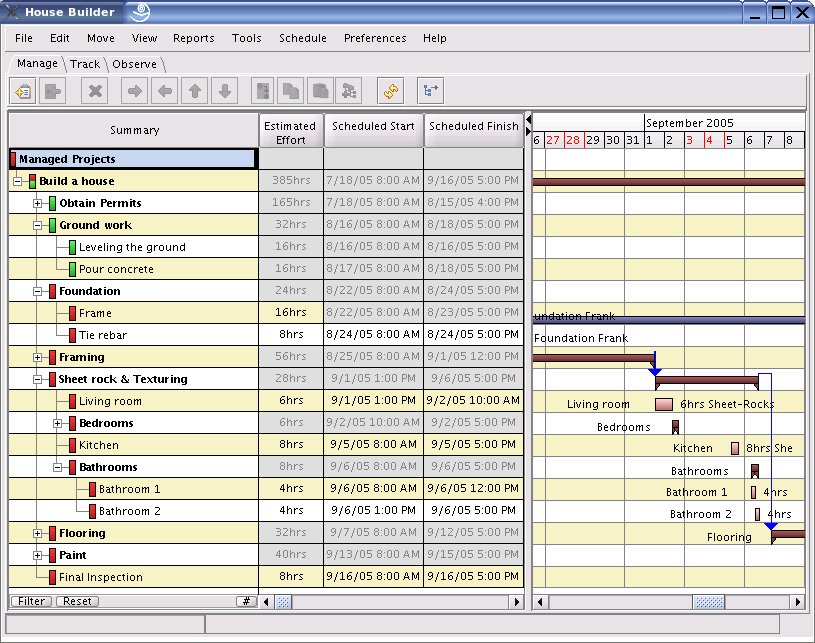Screen dimensions: 815x643
Task: Click the table horizontal scrollbar thumb
Action: point(283,602)
